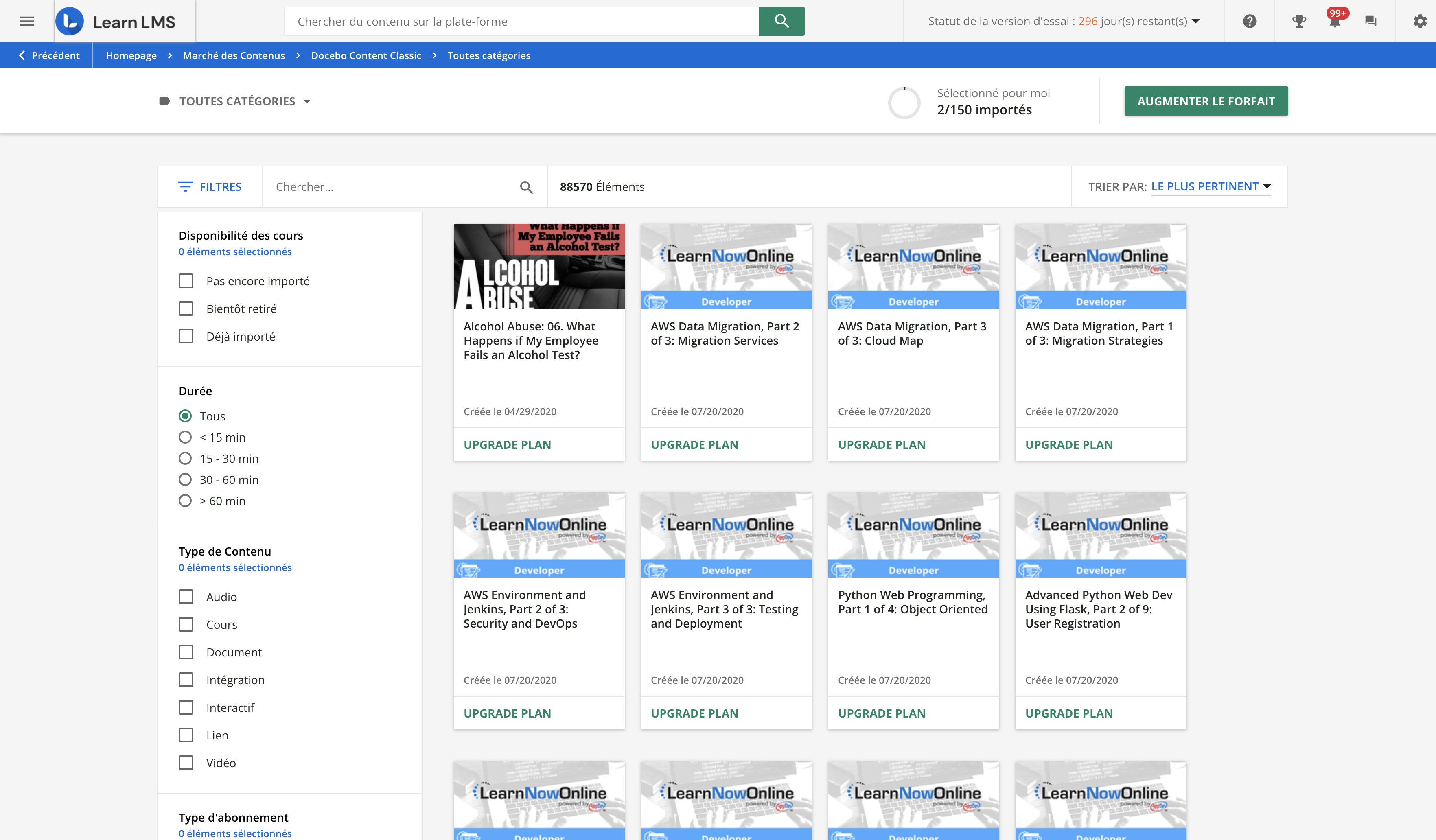Click the Learn LMS logo

(x=116, y=21)
